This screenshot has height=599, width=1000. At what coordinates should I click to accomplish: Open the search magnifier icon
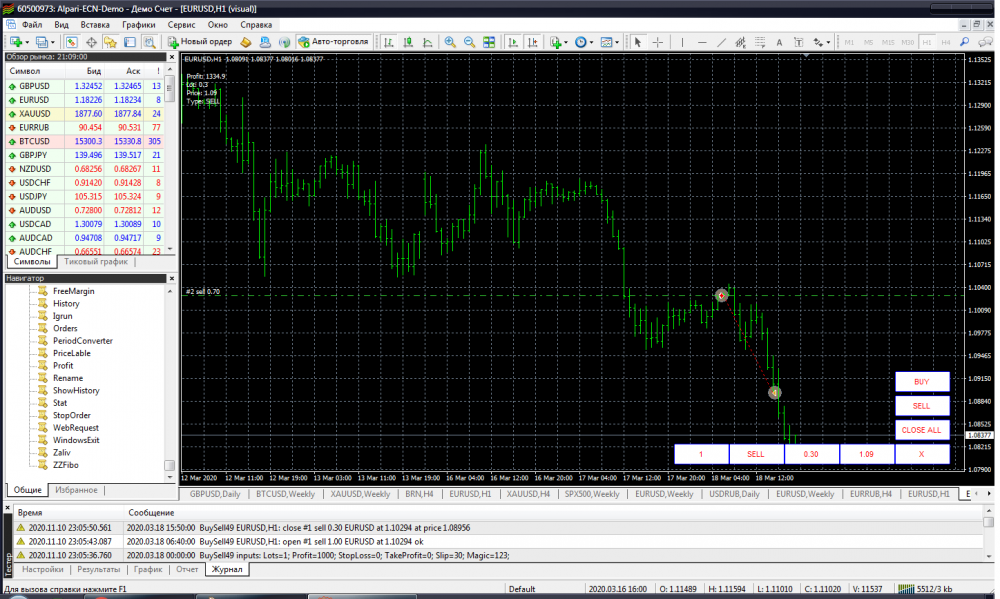click(x=964, y=42)
